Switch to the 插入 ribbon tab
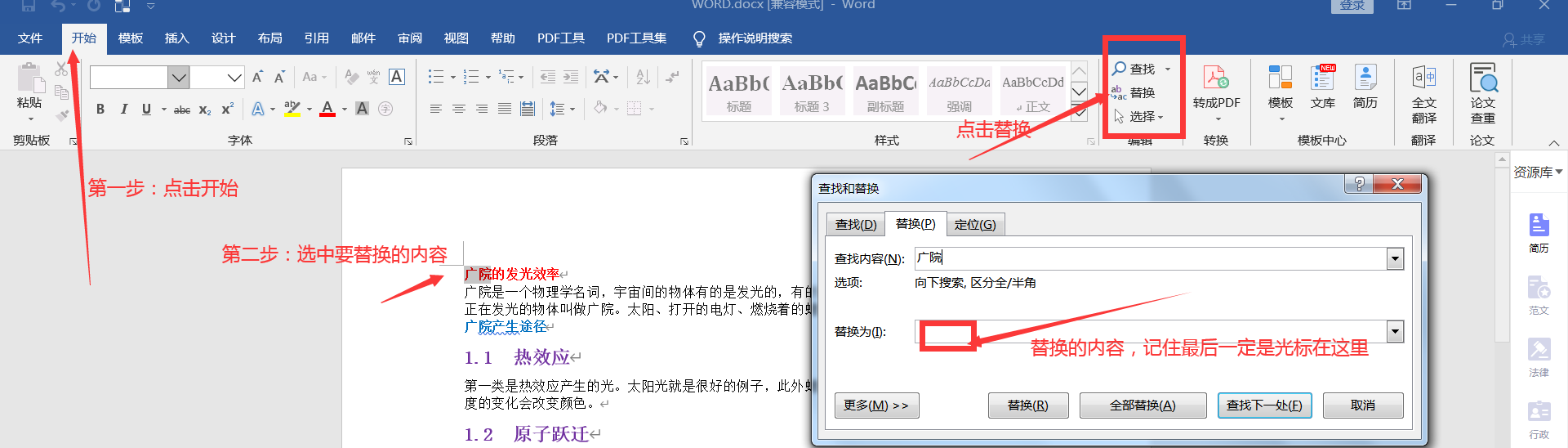The image size is (1568, 448). [x=176, y=38]
